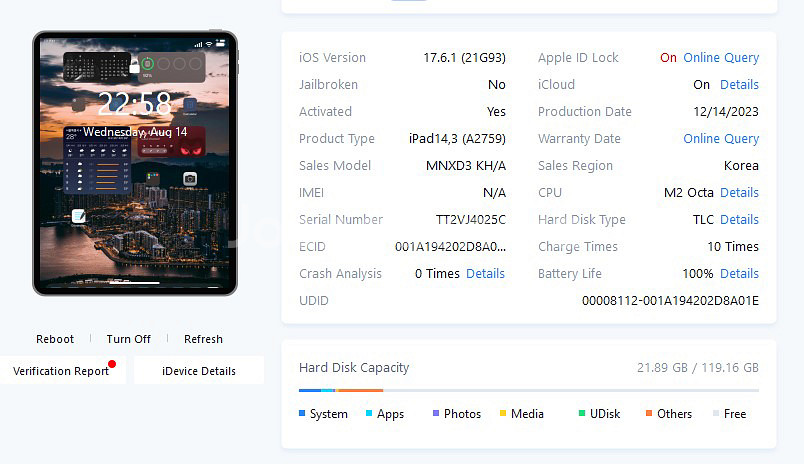Open Online Query for Apple ID Lock
Screen dimensions: 804x464
pyautogui.click(x=721, y=58)
